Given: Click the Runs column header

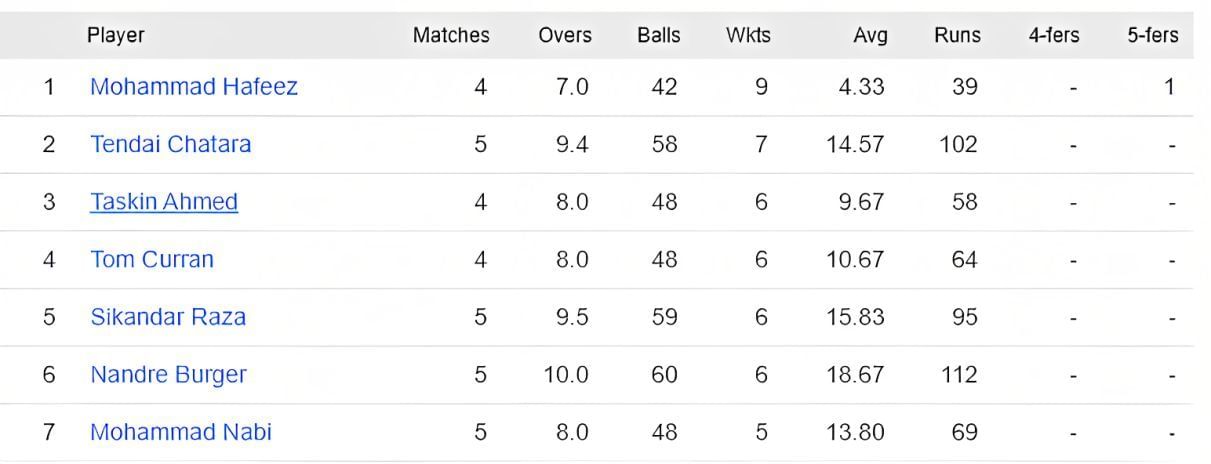Looking at the screenshot, I should pos(957,35).
